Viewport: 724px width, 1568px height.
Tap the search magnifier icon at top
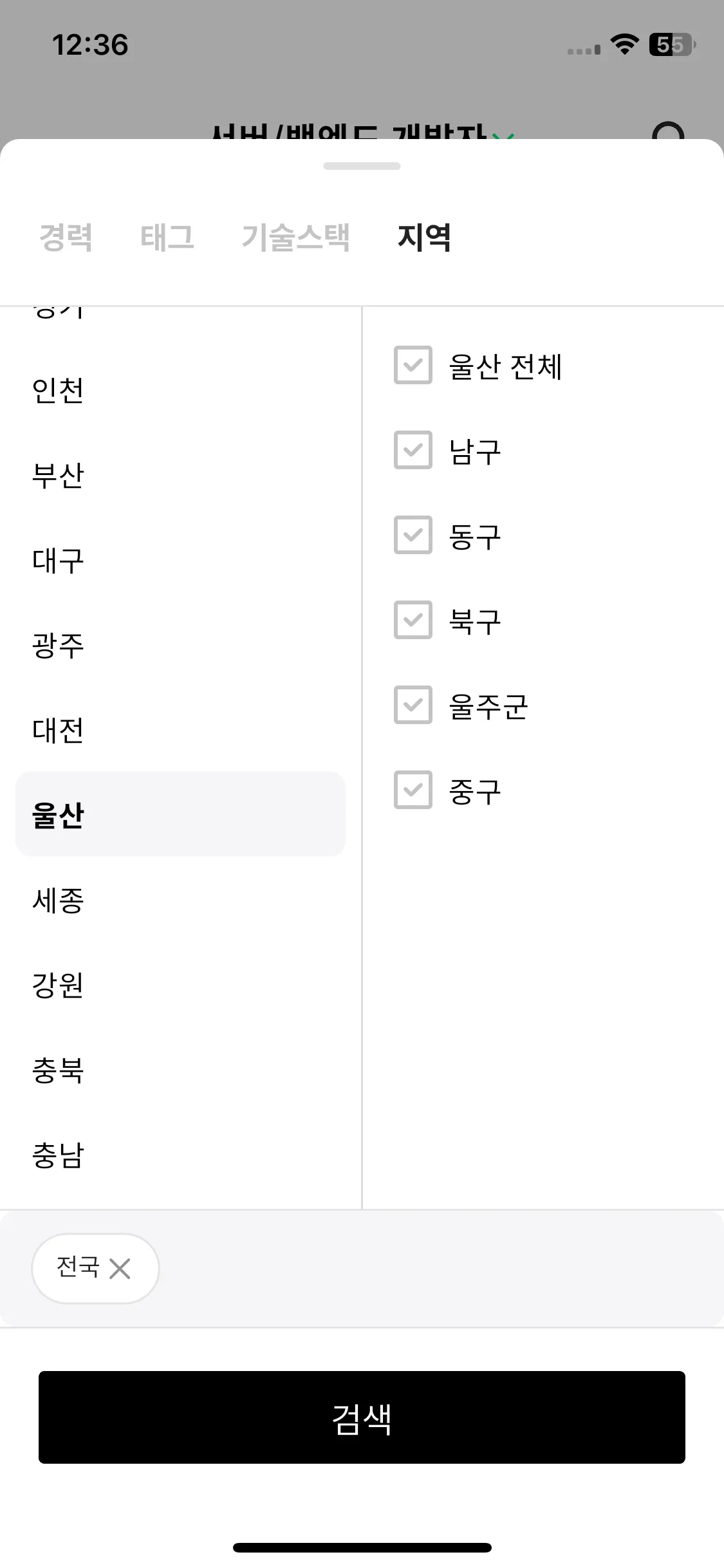point(667,131)
